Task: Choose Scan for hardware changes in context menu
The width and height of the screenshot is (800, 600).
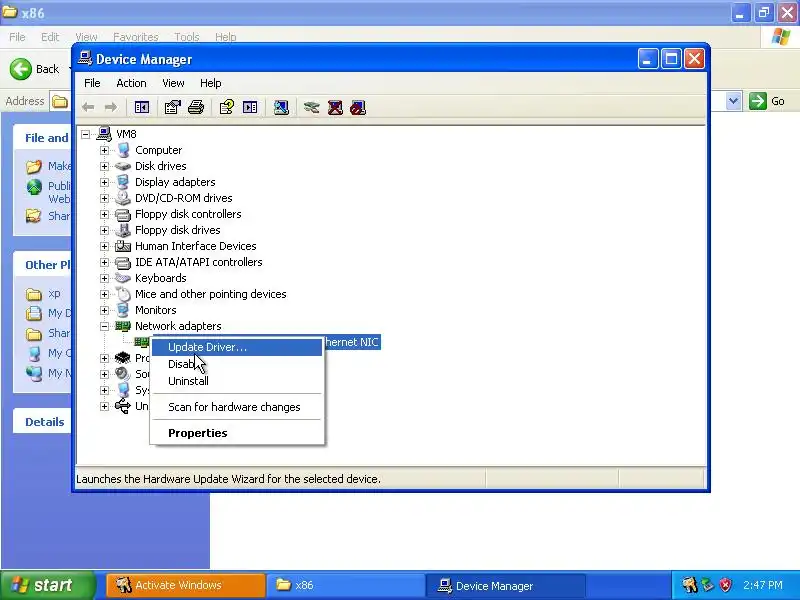Action: pyautogui.click(x=237, y=407)
